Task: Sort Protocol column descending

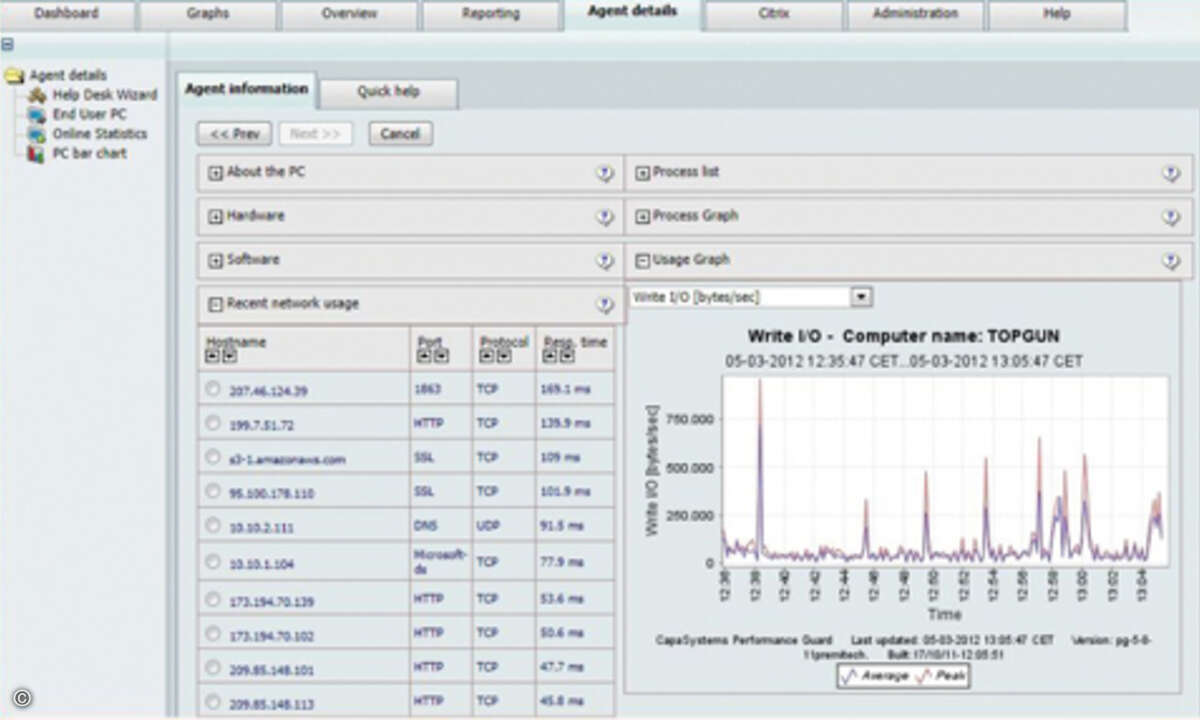Action: 502,356
